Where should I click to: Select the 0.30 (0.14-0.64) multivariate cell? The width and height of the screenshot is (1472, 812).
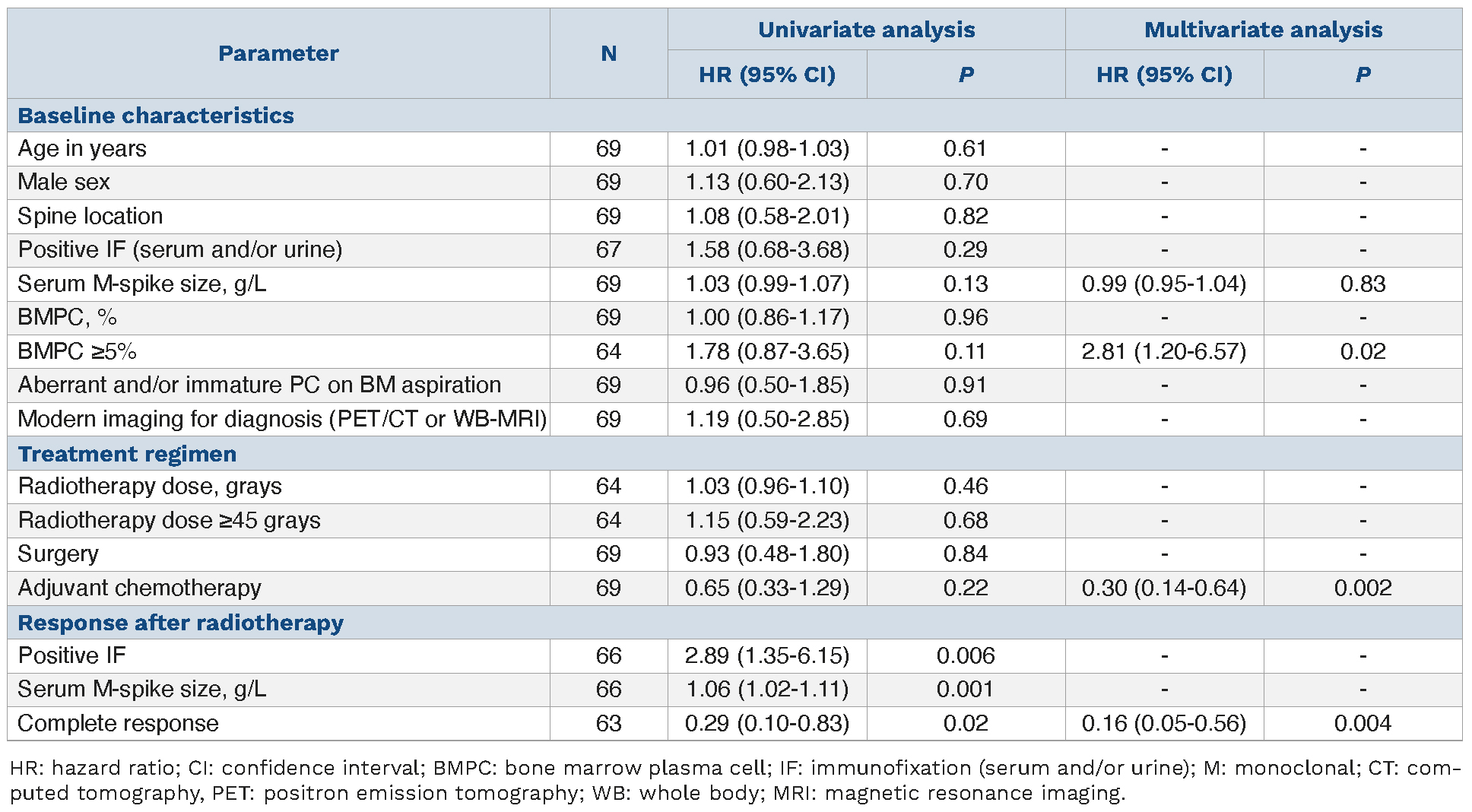(x=1164, y=588)
